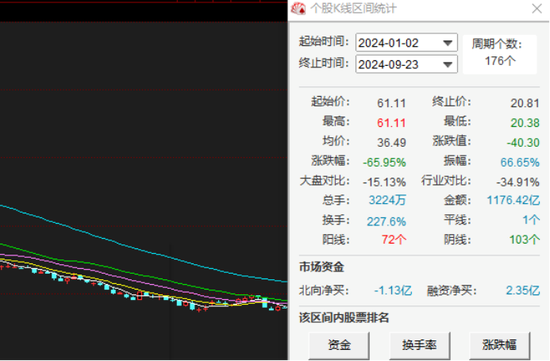The height and width of the screenshot is (361, 550).
Task: Click the 2024-01-02 start date field
Action: pyautogui.click(x=406, y=43)
